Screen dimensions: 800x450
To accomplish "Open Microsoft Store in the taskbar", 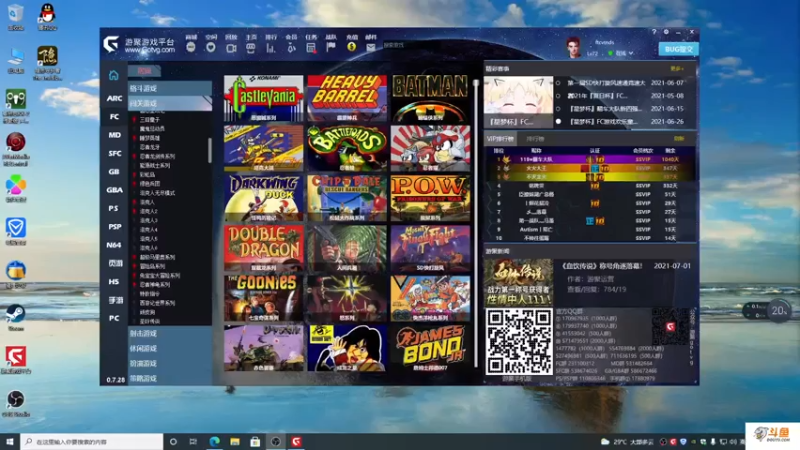I will (255, 441).
